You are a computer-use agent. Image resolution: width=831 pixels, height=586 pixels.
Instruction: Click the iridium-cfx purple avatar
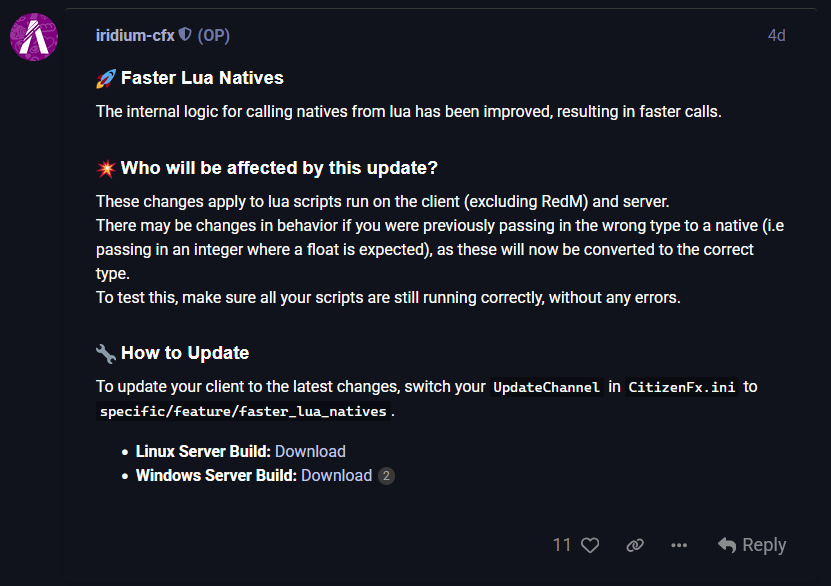(x=34, y=37)
